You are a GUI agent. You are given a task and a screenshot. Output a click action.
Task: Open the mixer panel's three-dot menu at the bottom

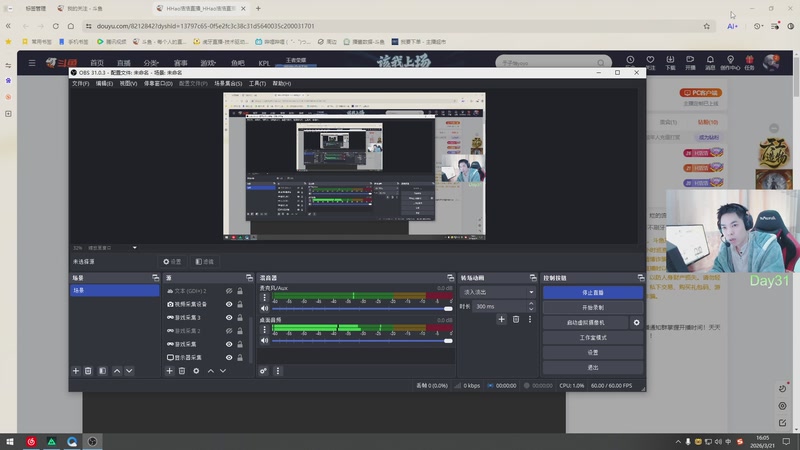pyautogui.click(x=278, y=371)
